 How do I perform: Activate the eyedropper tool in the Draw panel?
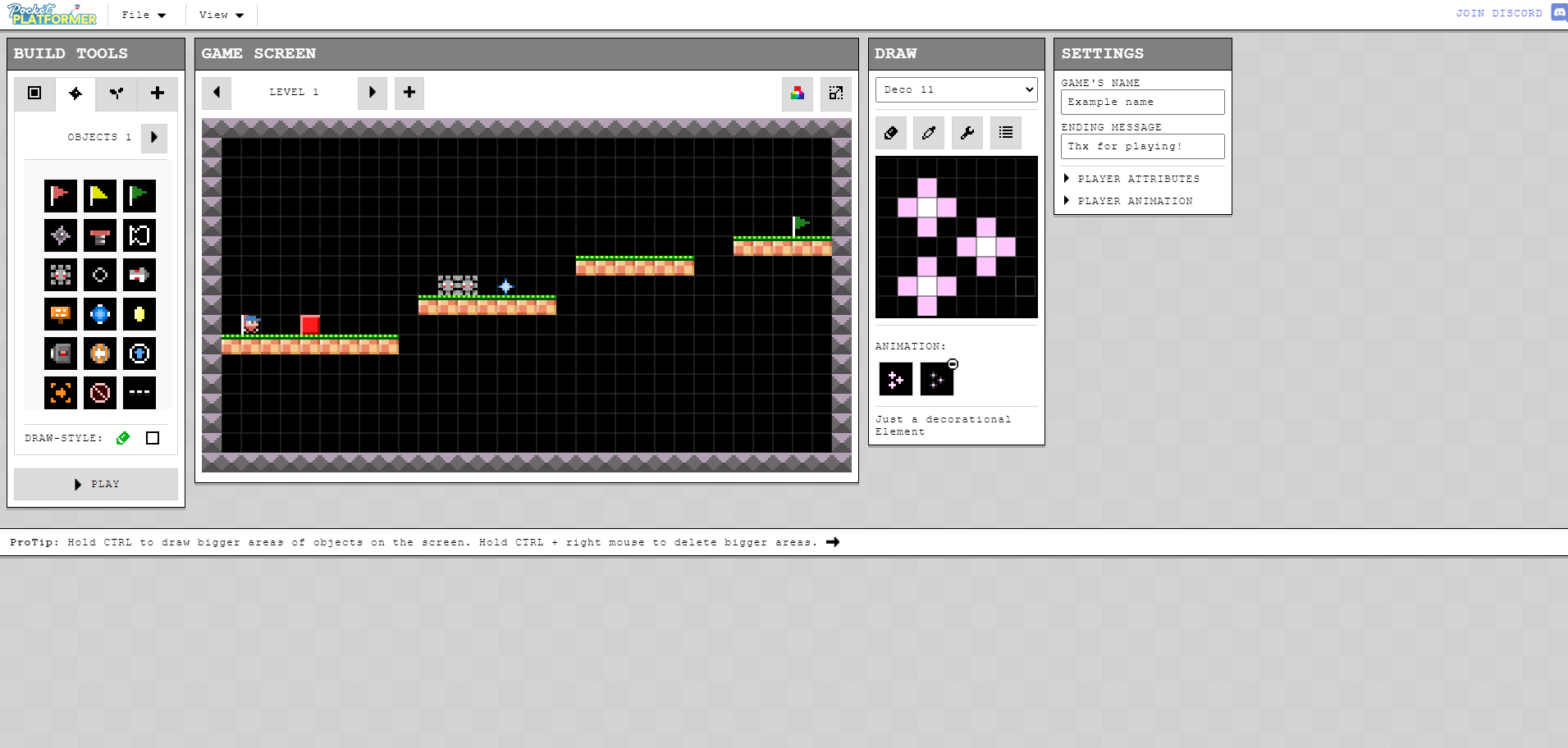(929, 132)
